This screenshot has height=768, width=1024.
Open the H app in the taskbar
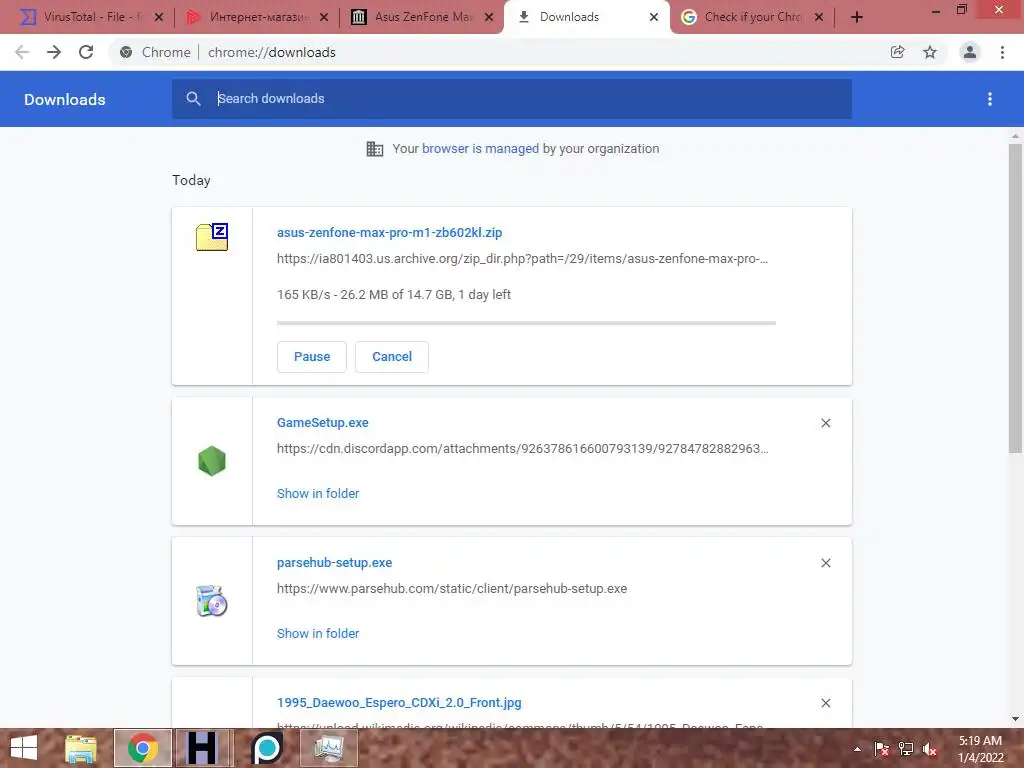point(202,748)
